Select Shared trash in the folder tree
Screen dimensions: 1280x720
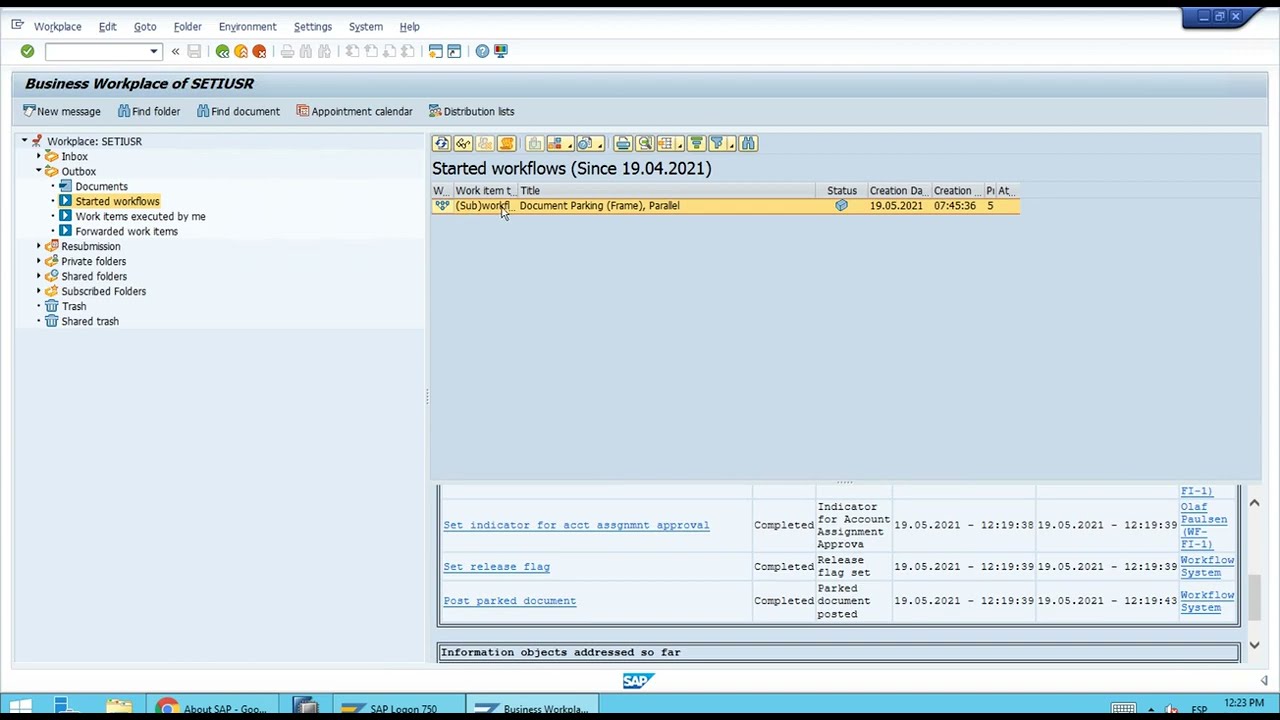pyautogui.click(x=89, y=321)
